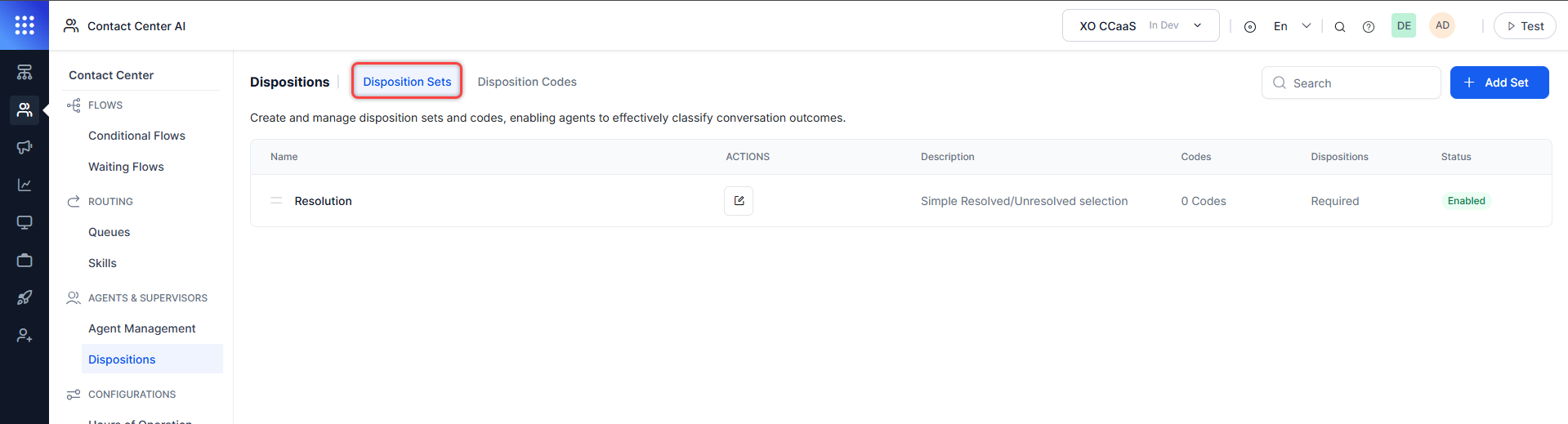Click the rocket deploy icon in sidebar
Image resolution: width=1568 pixels, height=424 pixels.
25,297
